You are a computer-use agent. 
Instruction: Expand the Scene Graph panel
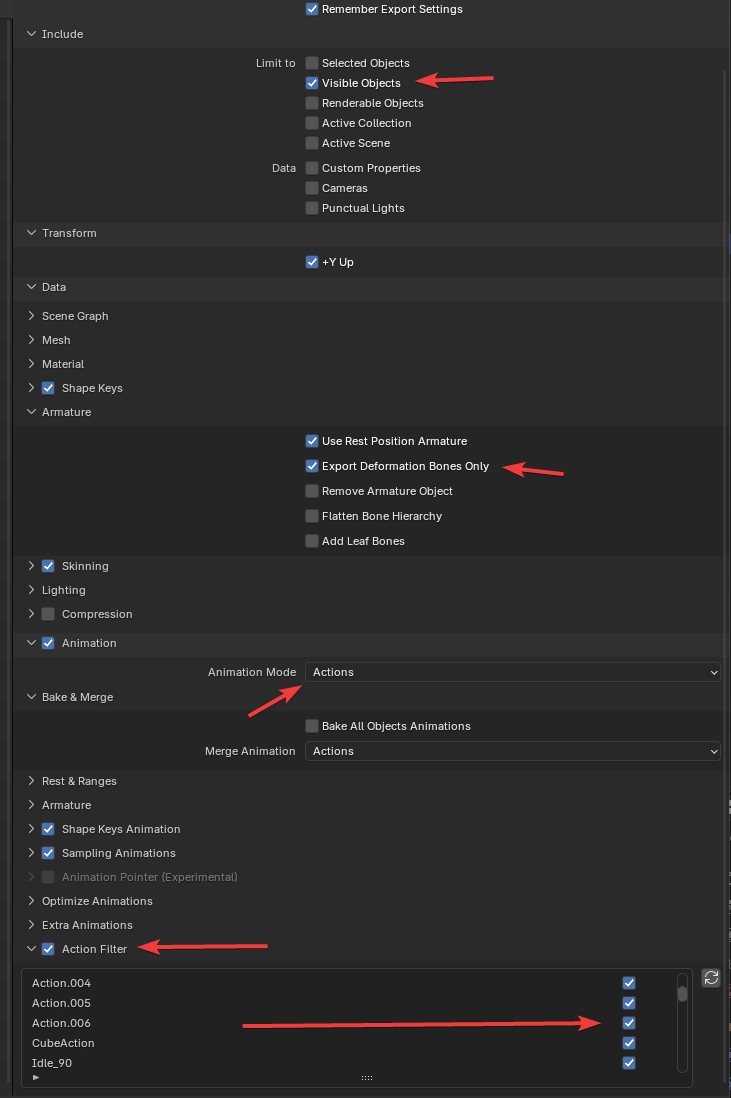(32, 316)
